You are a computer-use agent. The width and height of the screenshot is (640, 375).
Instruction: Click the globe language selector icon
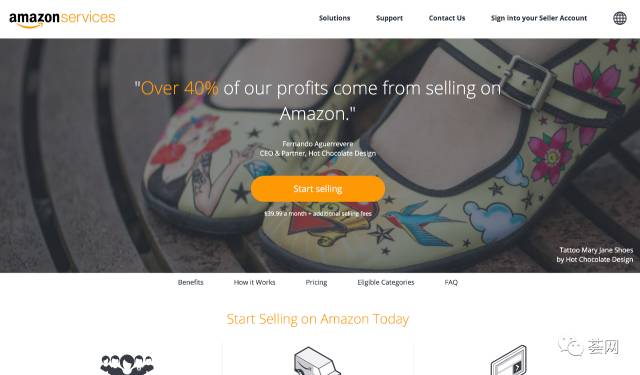click(620, 18)
